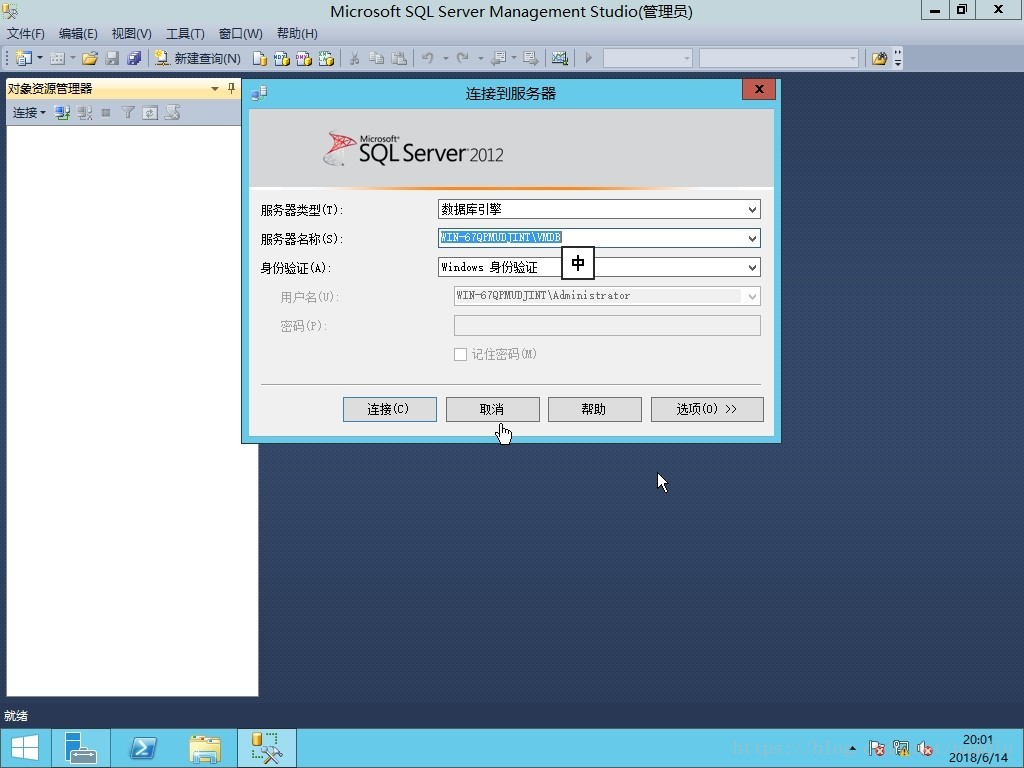Click the Start Debugging play icon
Viewport: 1024px width, 768px height.
(588, 58)
